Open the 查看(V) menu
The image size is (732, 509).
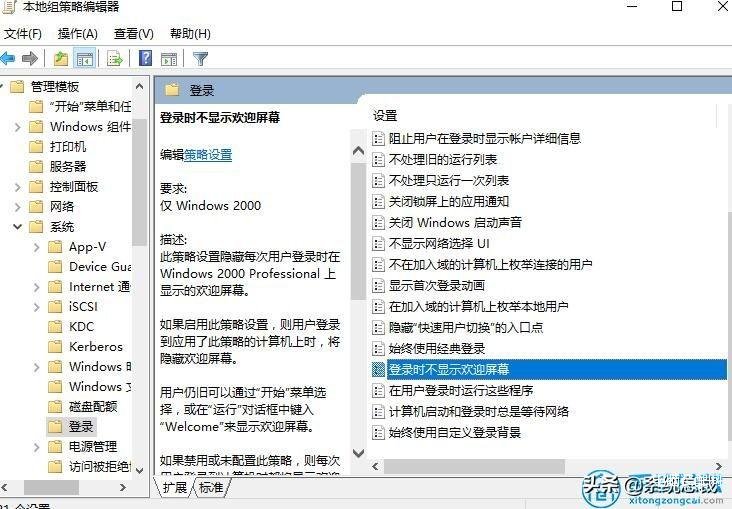[134, 34]
